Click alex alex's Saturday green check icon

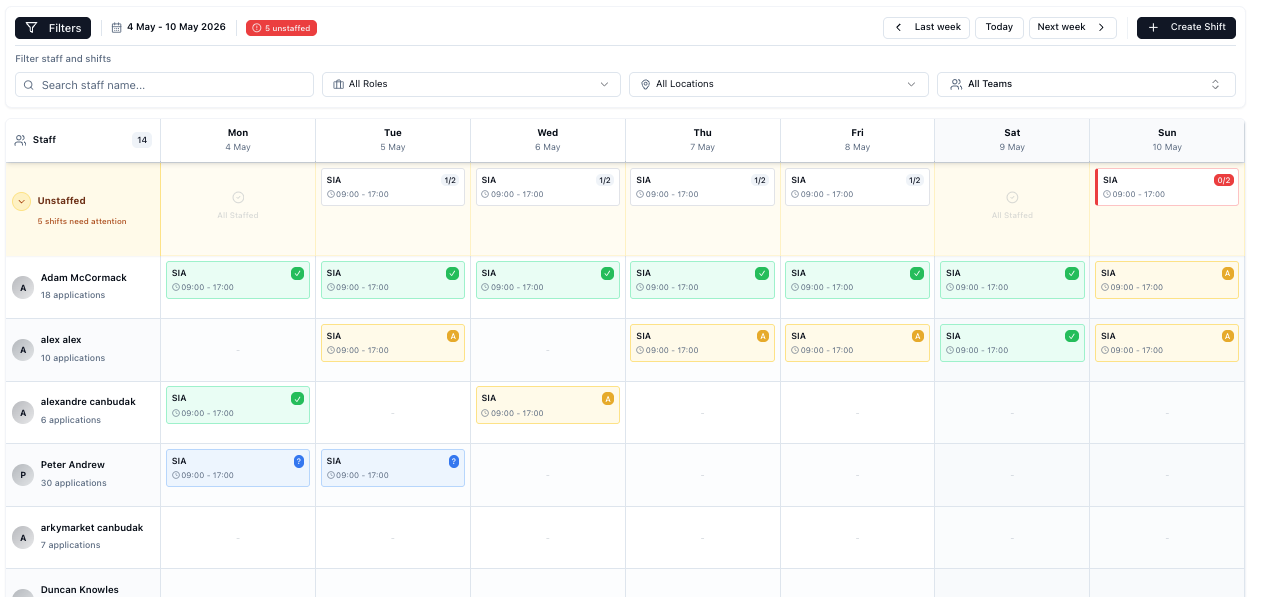(1072, 336)
